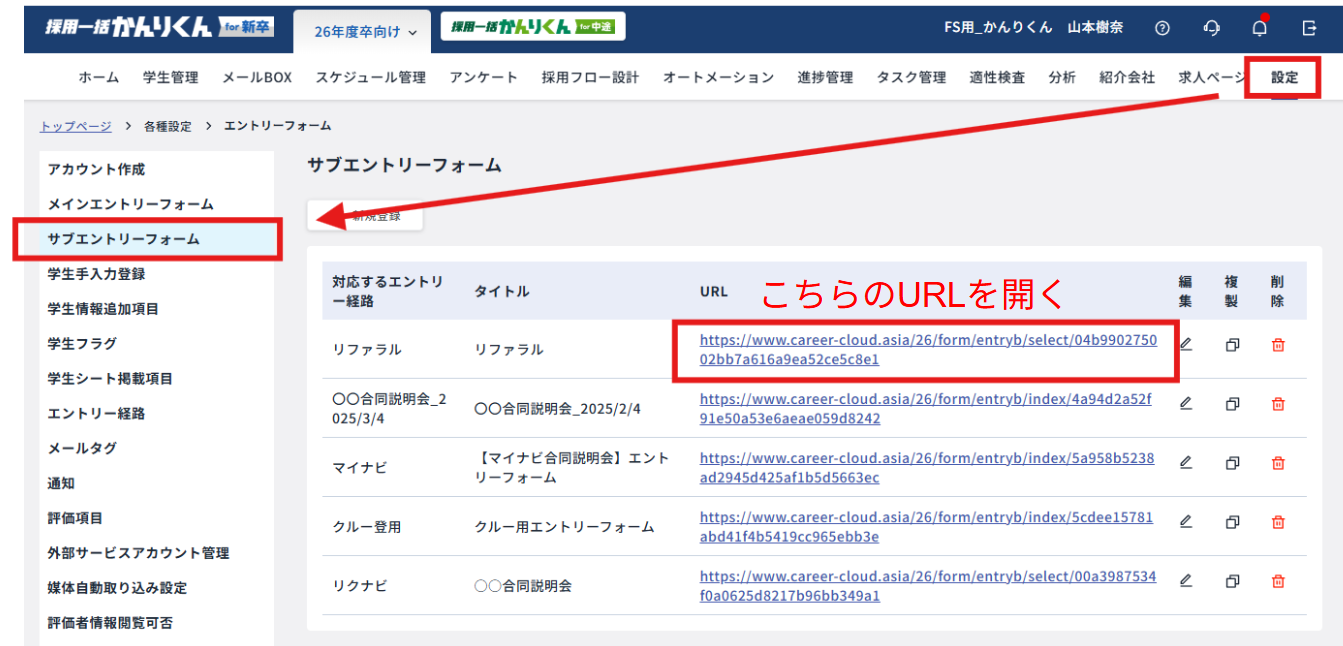Duplicate the マイナビ entry form row
Screen dimensions: 1343x646
point(1232,463)
